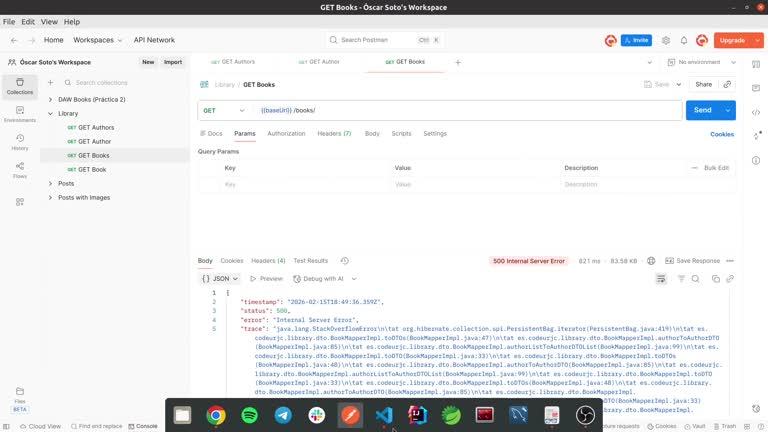Switch to the GET Author tab
768x432 pixels.
coord(319,62)
